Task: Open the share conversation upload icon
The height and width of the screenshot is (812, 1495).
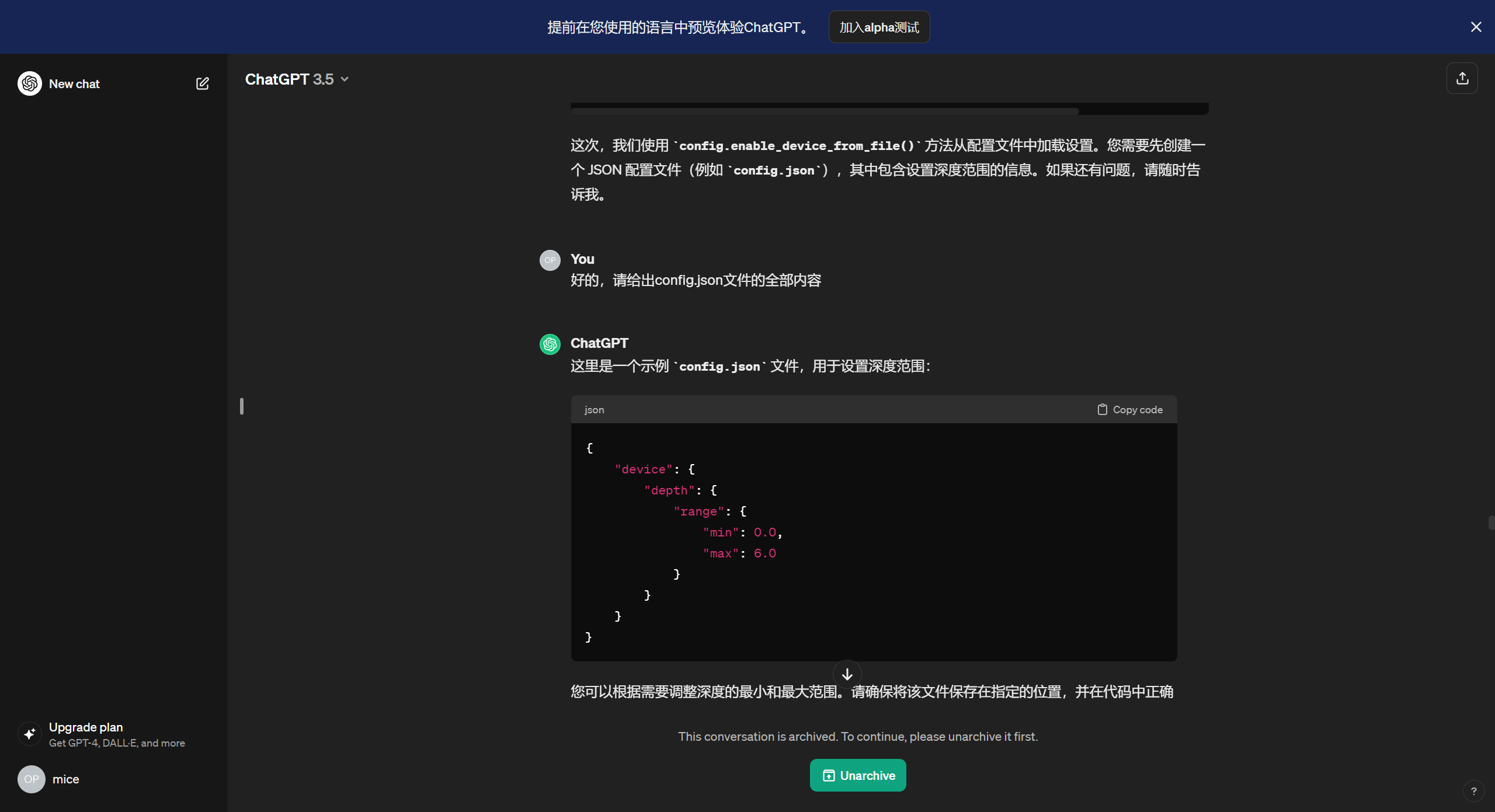Action: coord(1462,78)
